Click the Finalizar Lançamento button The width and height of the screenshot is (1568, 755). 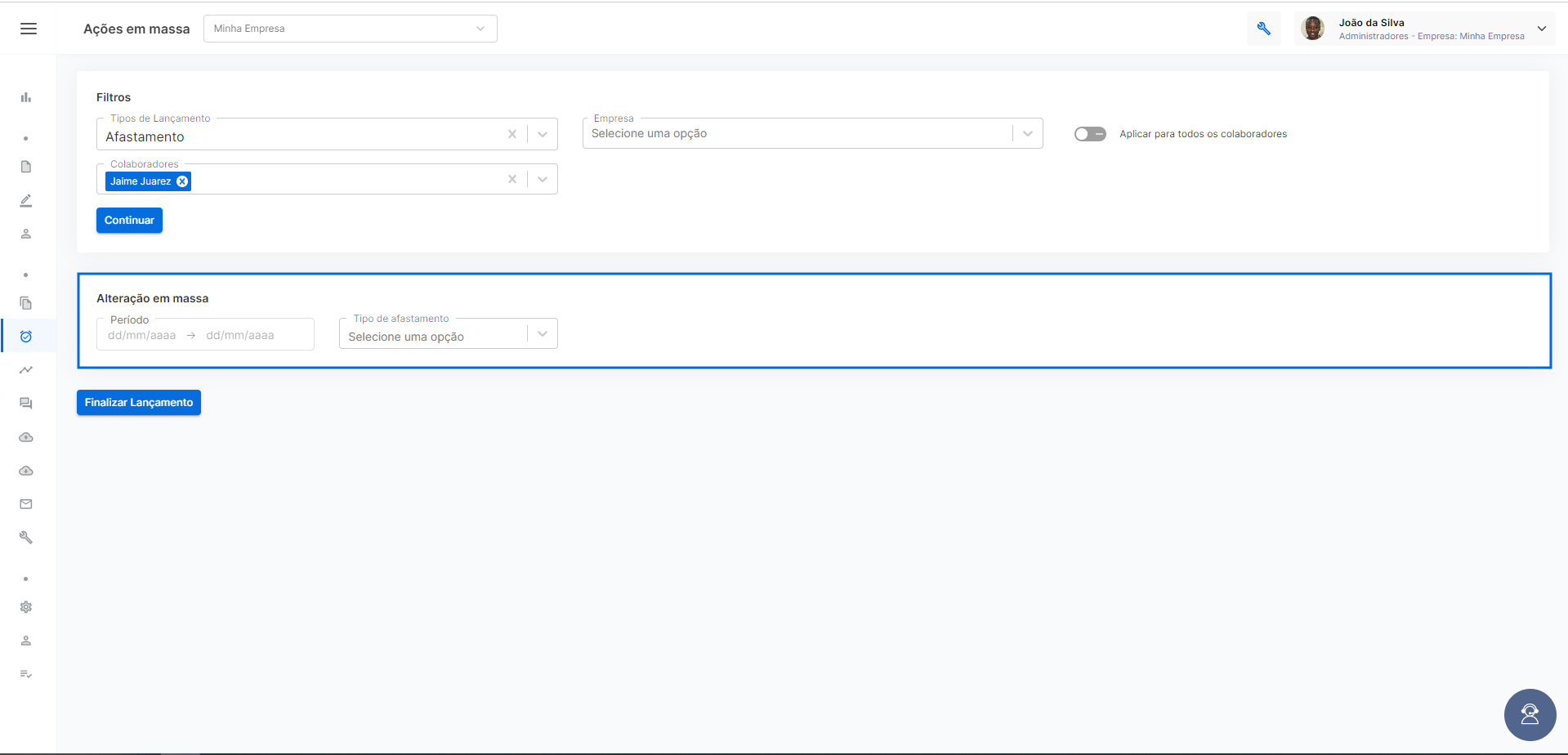click(139, 403)
